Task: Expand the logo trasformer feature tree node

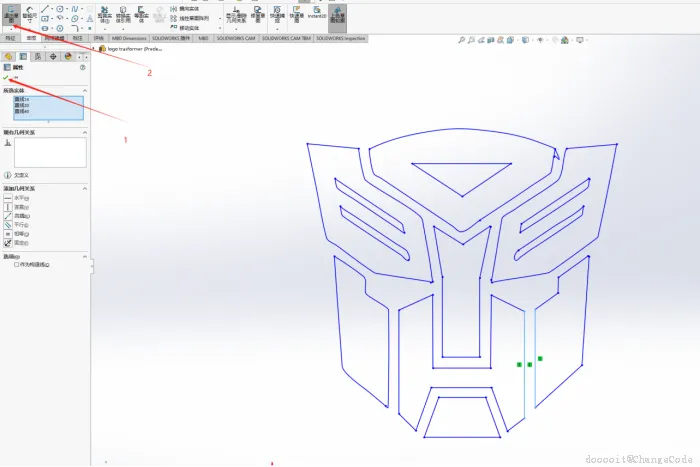Action: coord(95,48)
